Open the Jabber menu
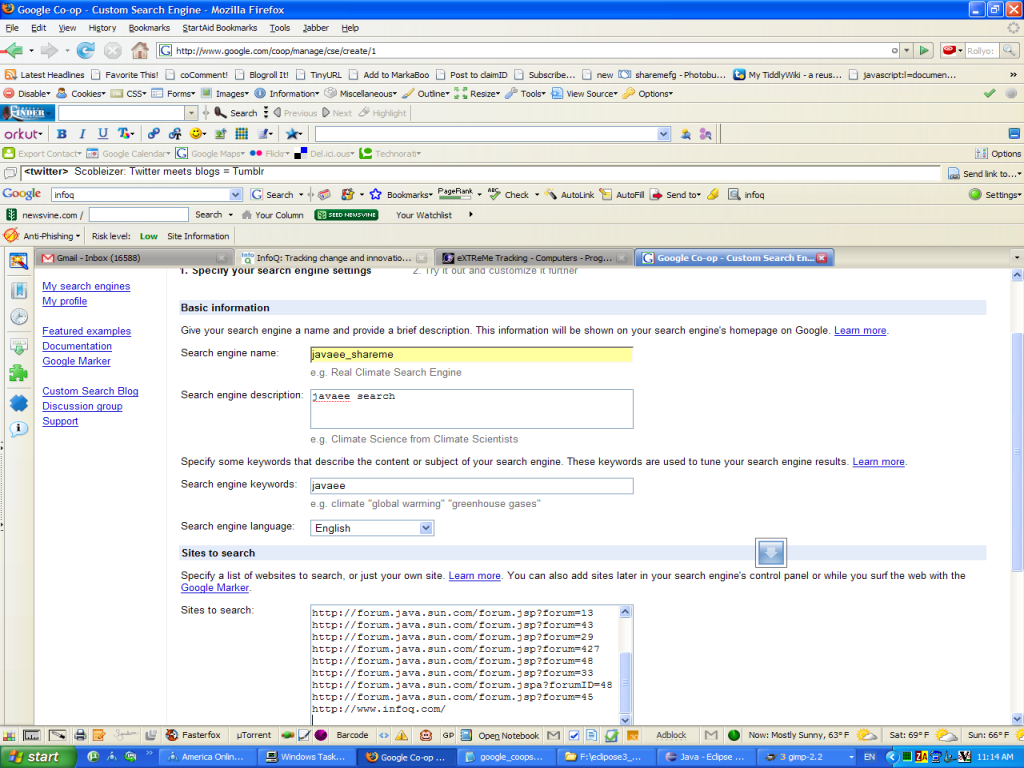The image size is (1024, 768). click(x=315, y=28)
